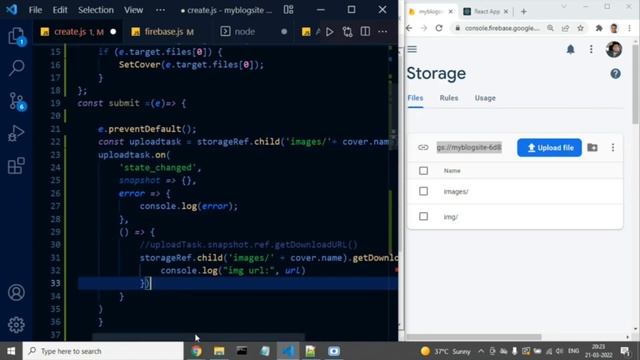Open the Edit menu in VS Code
This screenshot has width=640, height=360.
pos(60,10)
